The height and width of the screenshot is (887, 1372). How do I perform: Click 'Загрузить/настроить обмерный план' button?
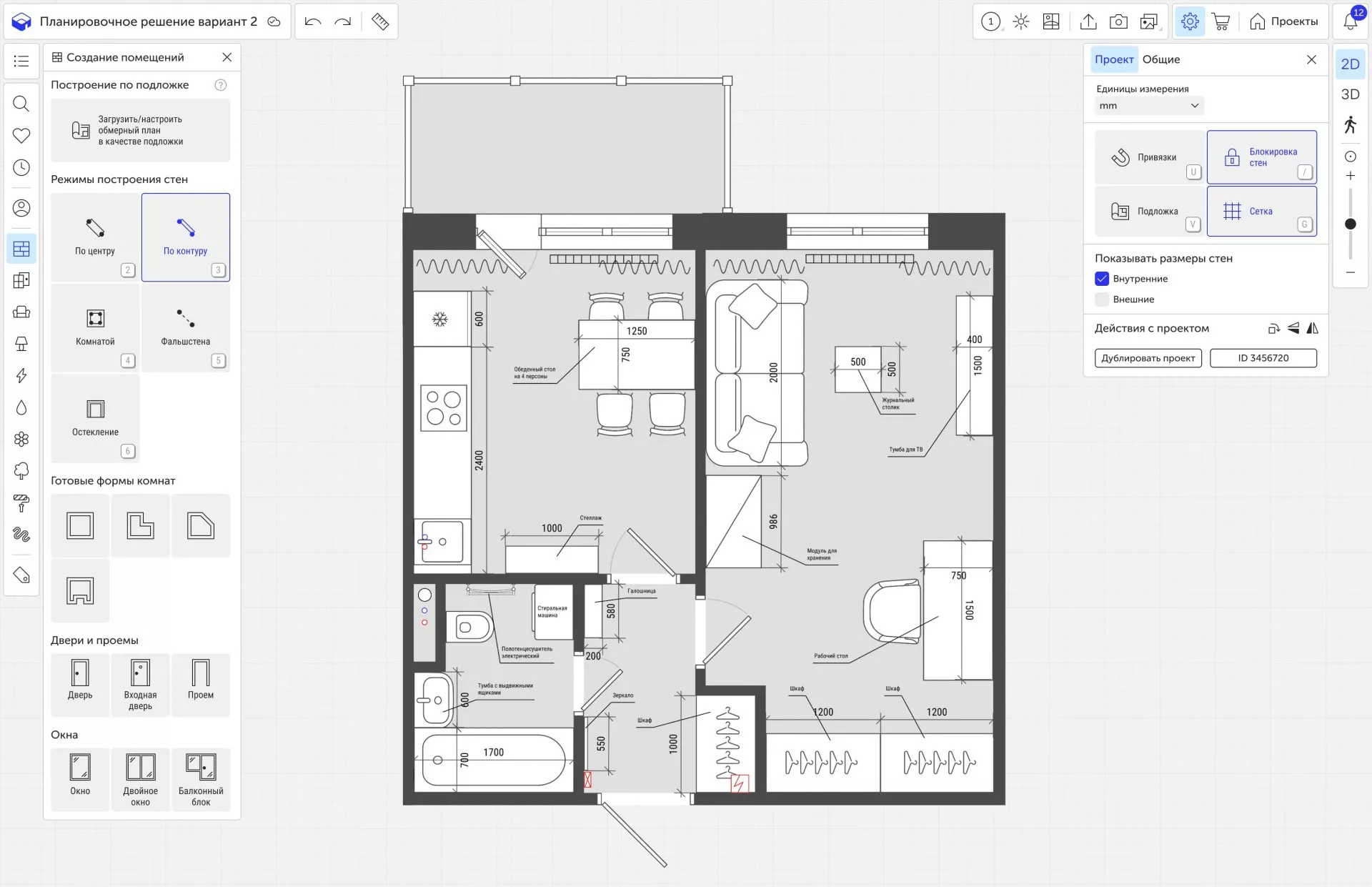(140, 130)
